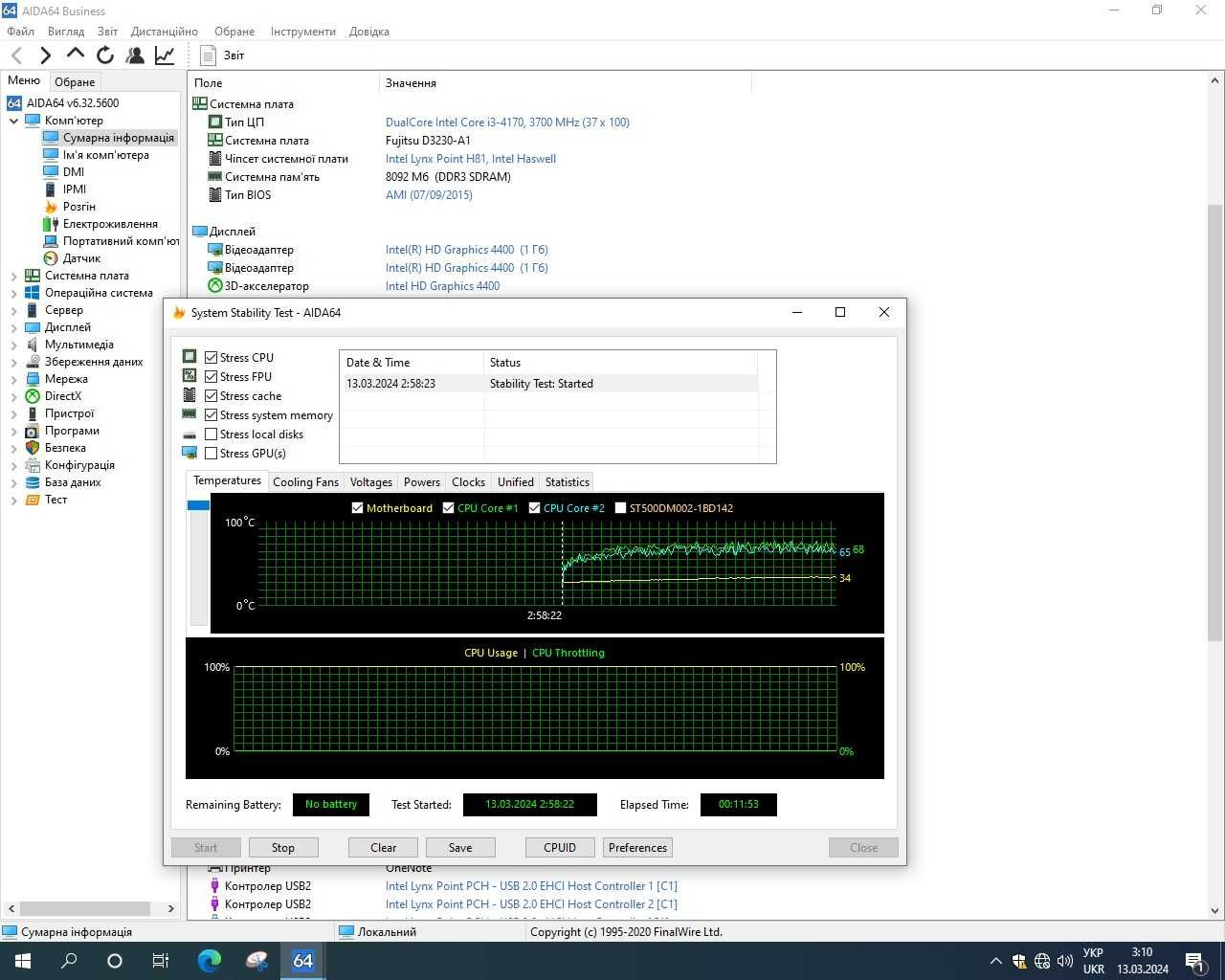Click the Clear button
Screen dimensions: 1225x980
(383, 848)
